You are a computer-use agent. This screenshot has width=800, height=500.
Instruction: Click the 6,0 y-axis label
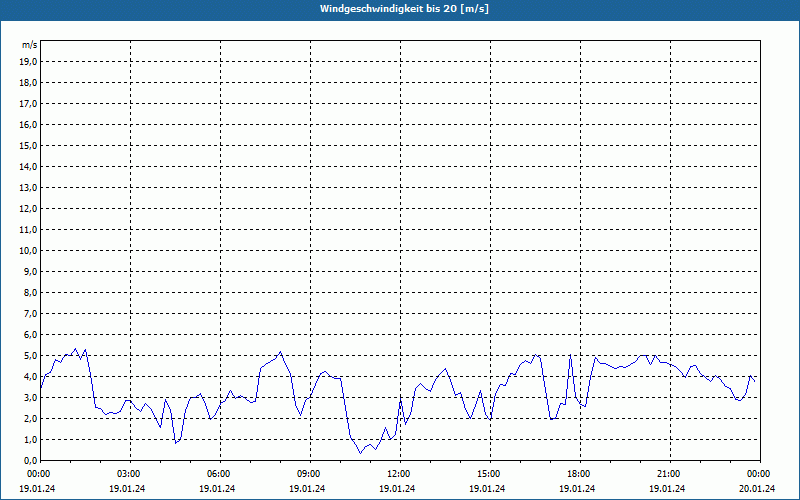pos(31,334)
